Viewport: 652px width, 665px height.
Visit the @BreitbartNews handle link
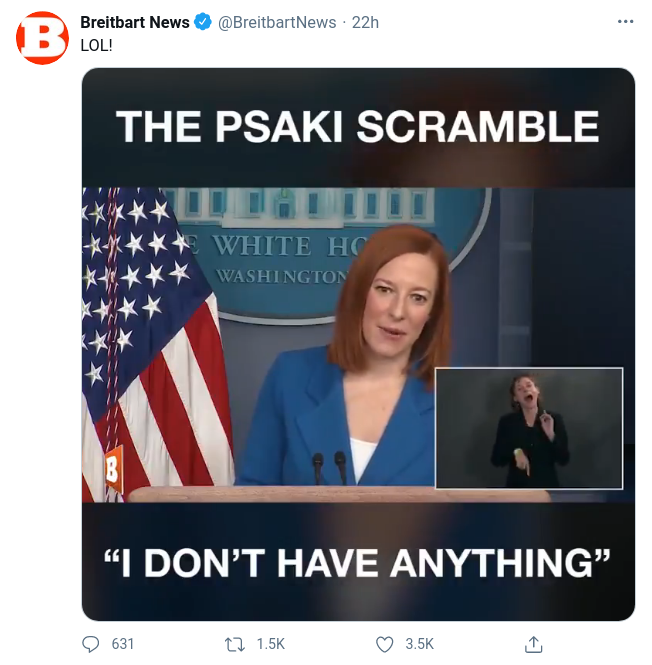277,22
